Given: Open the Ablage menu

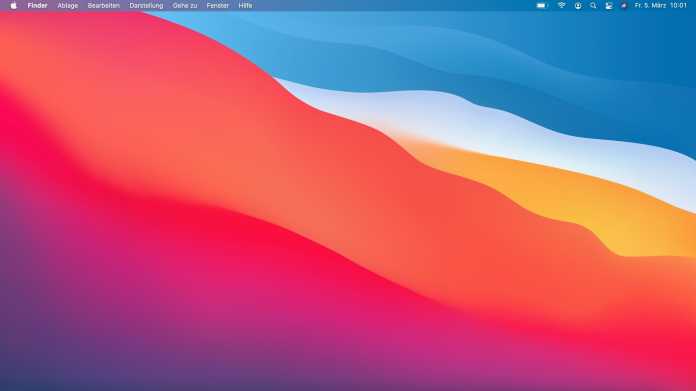Looking at the screenshot, I should [x=67, y=6].
